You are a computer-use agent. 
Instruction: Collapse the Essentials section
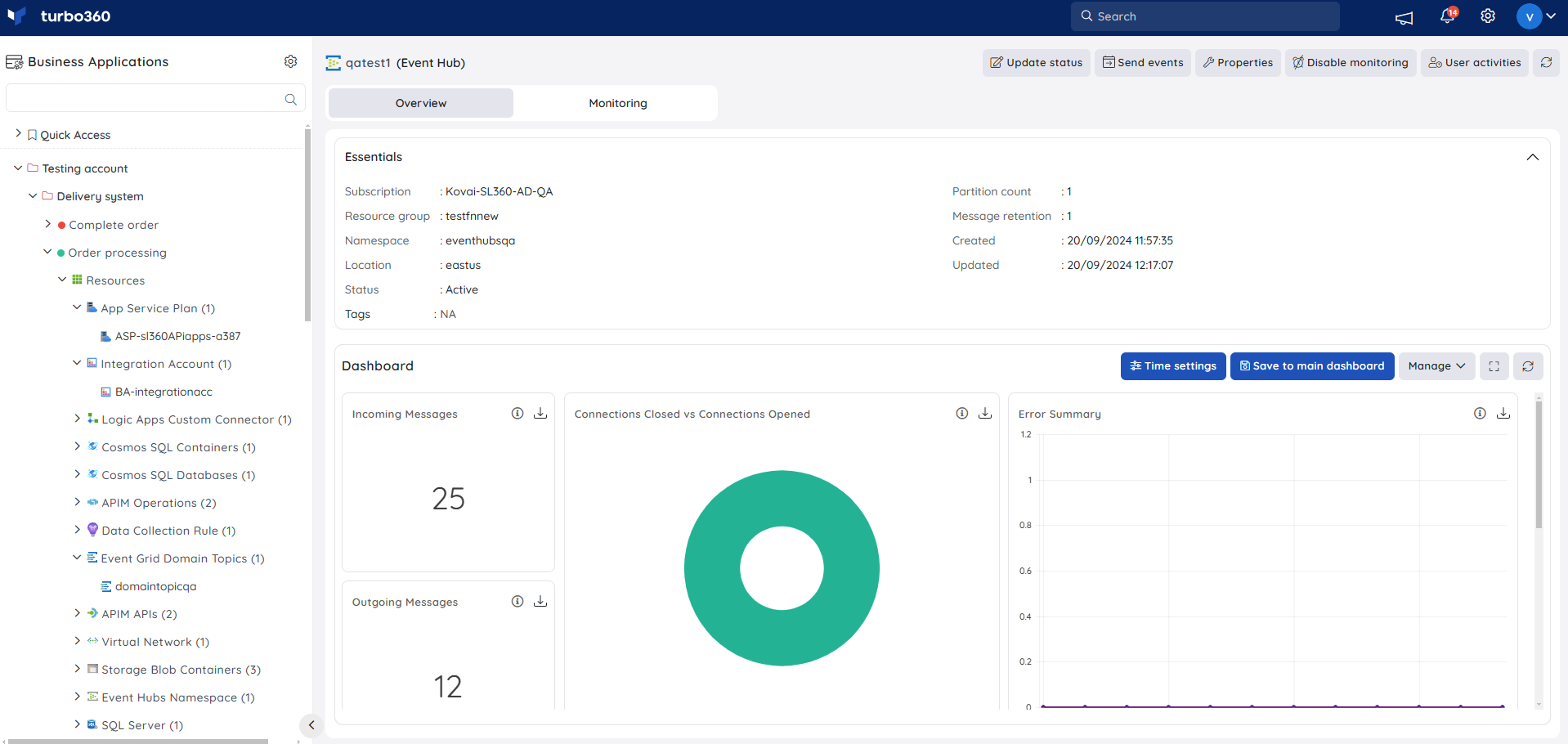tap(1533, 157)
